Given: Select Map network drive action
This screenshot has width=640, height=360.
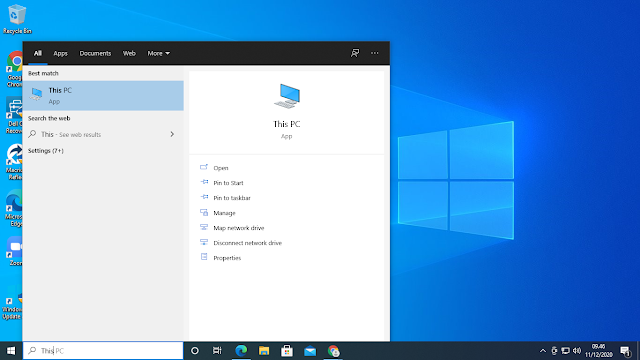Looking at the screenshot, I should 238,228.
